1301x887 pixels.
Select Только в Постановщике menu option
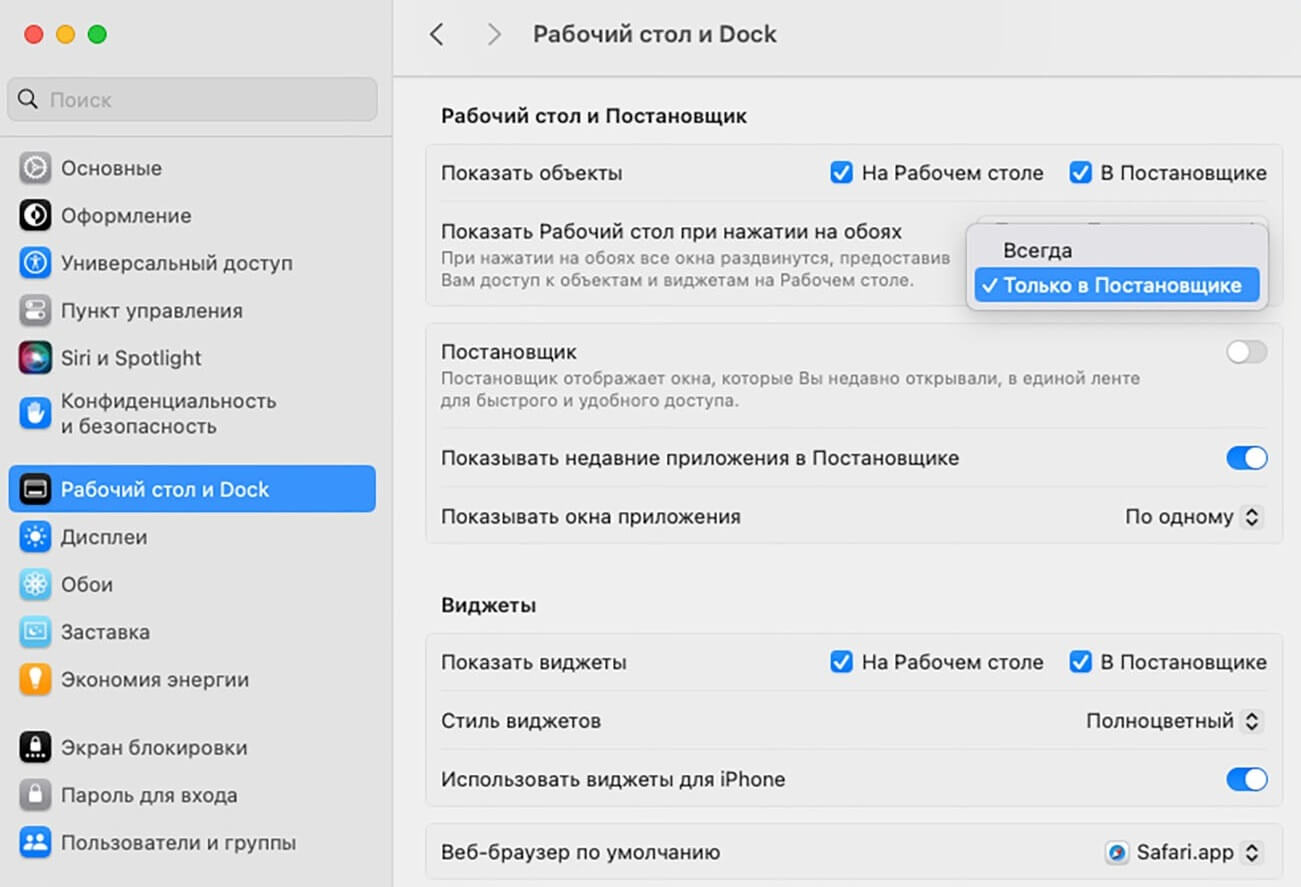coord(1116,285)
